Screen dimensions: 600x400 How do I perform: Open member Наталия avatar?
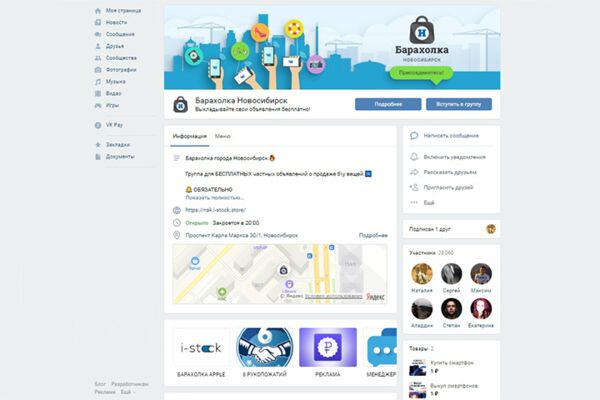(x=422, y=274)
